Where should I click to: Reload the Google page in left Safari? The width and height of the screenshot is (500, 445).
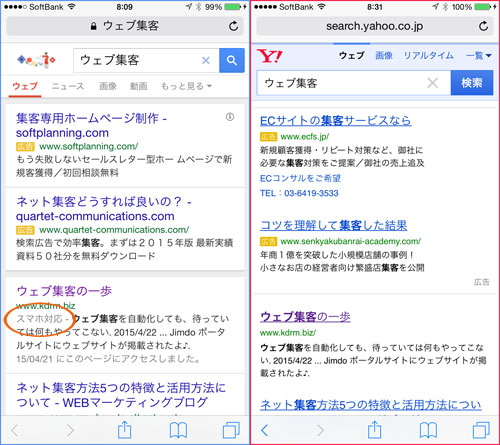pyautogui.click(x=233, y=26)
